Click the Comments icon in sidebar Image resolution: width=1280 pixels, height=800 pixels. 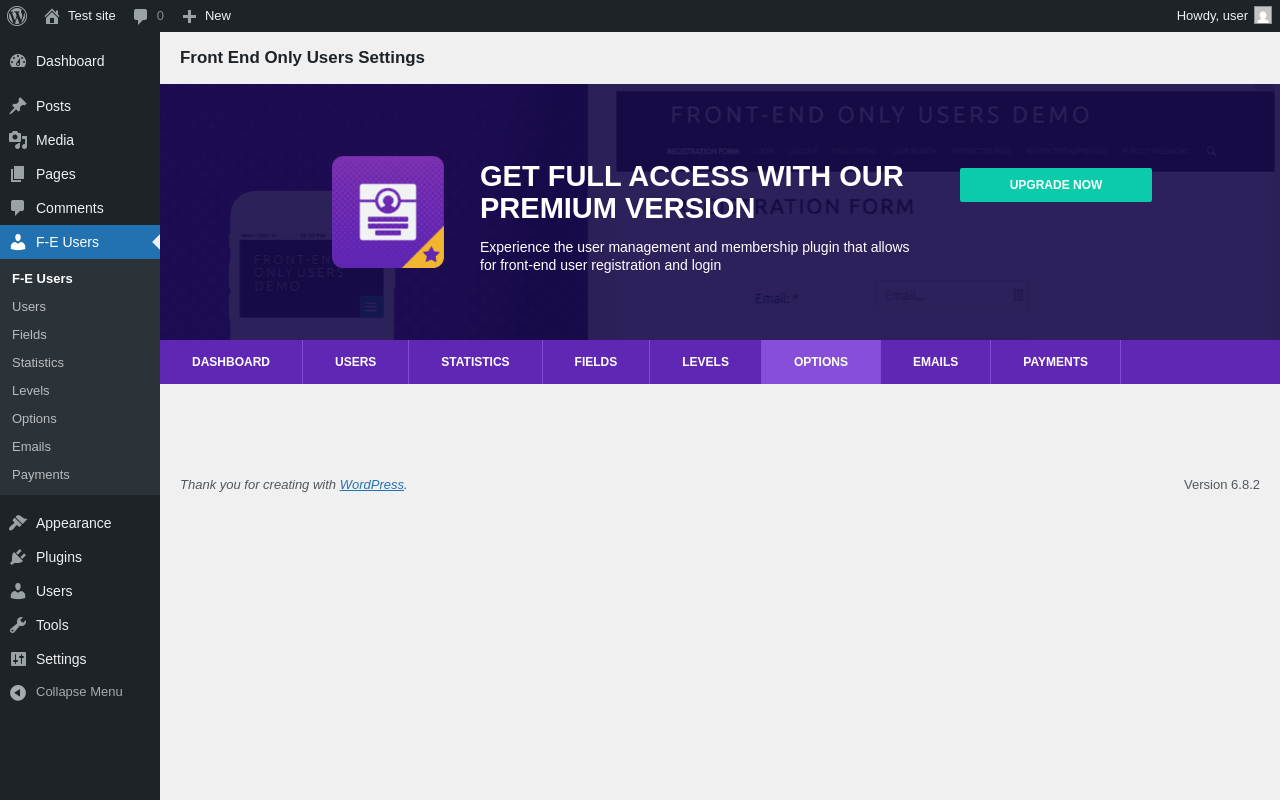[x=18, y=208]
